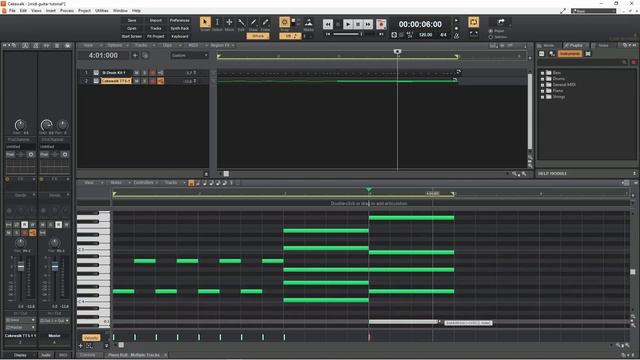Open the track view Options dropdown
Image resolution: width=640 pixels, height=360 pixels.
pyautogui.click(x=117, y=45)
